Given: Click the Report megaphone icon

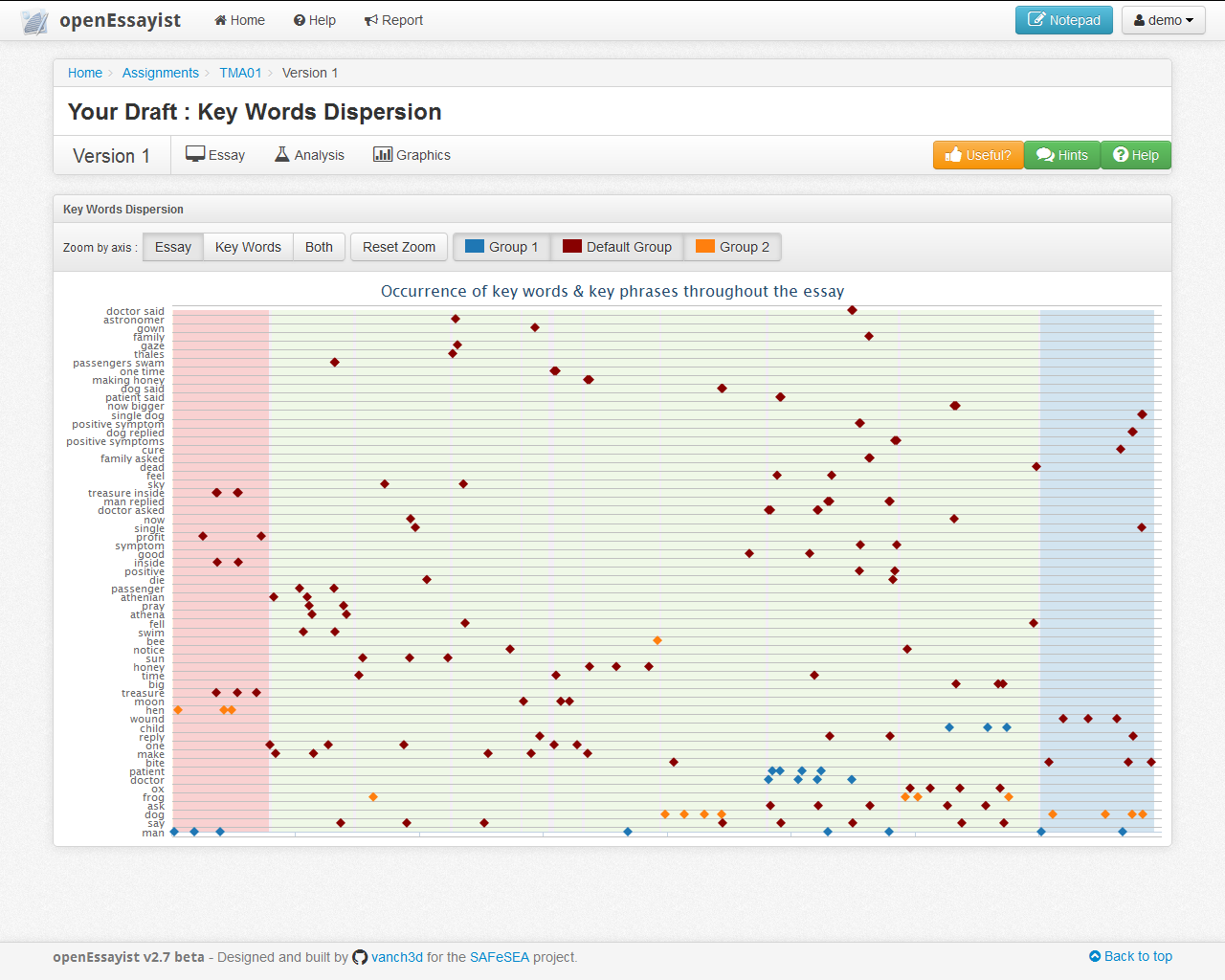Looking at the screenshot, I should 370,20.
